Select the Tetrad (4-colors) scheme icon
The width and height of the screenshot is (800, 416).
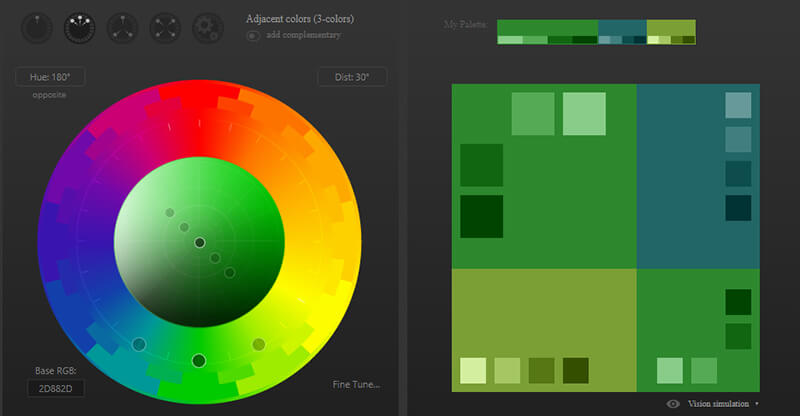(165, 27)
